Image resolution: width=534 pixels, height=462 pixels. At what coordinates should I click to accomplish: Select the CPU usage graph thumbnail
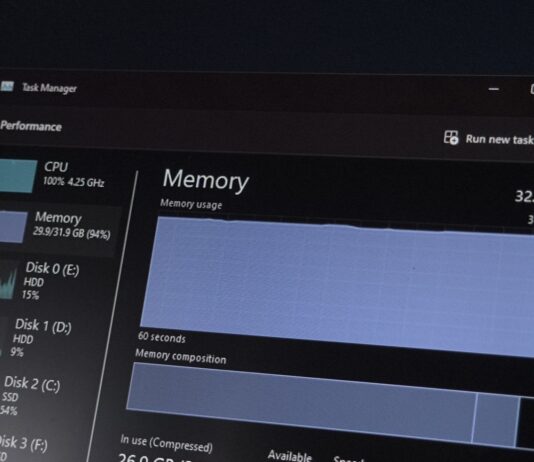[18, 176]
